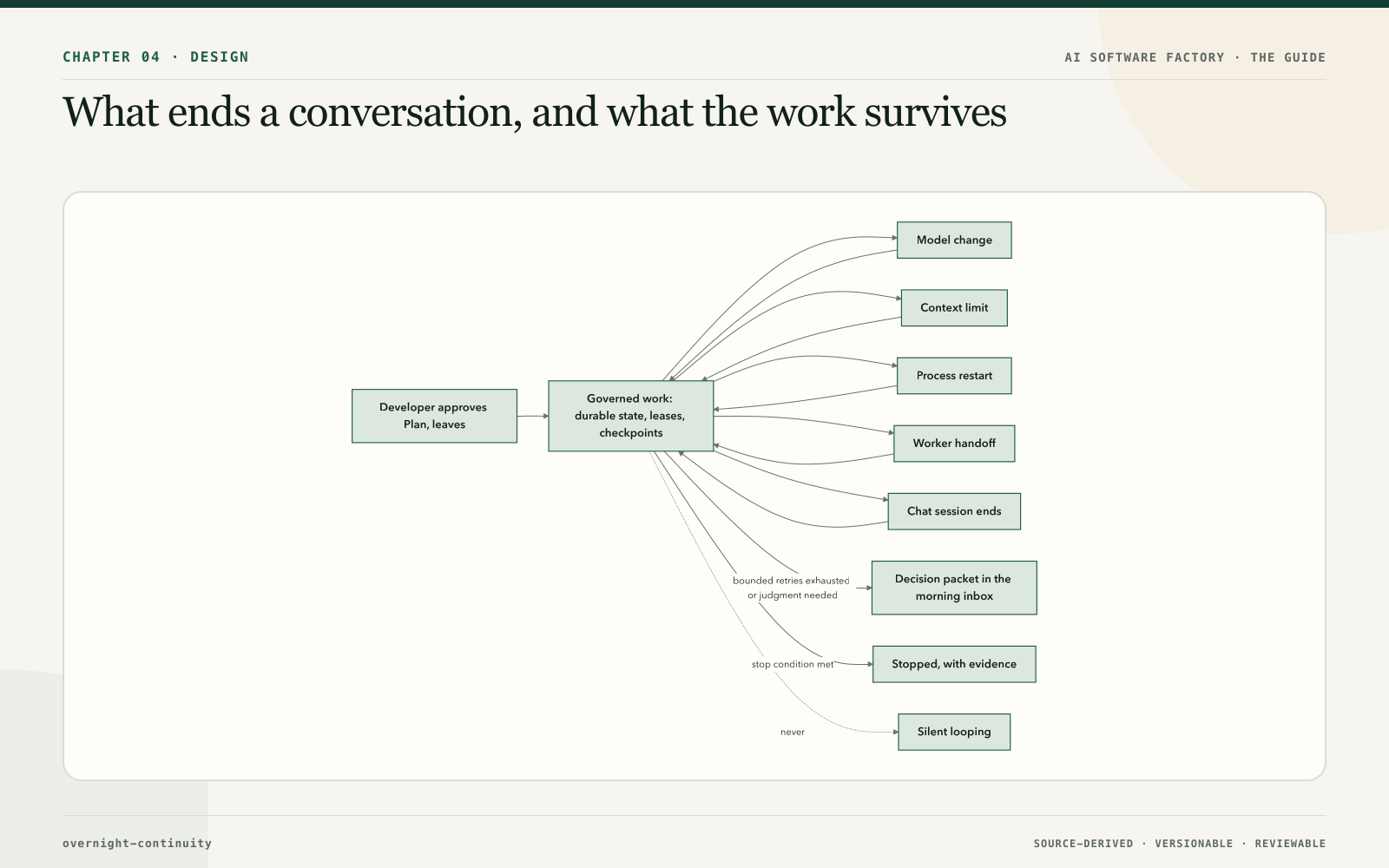Click 'AI SOFTWARE FACTORY · THE GUIDE' header text
1389x868 pixels.
coord(1195,57)
